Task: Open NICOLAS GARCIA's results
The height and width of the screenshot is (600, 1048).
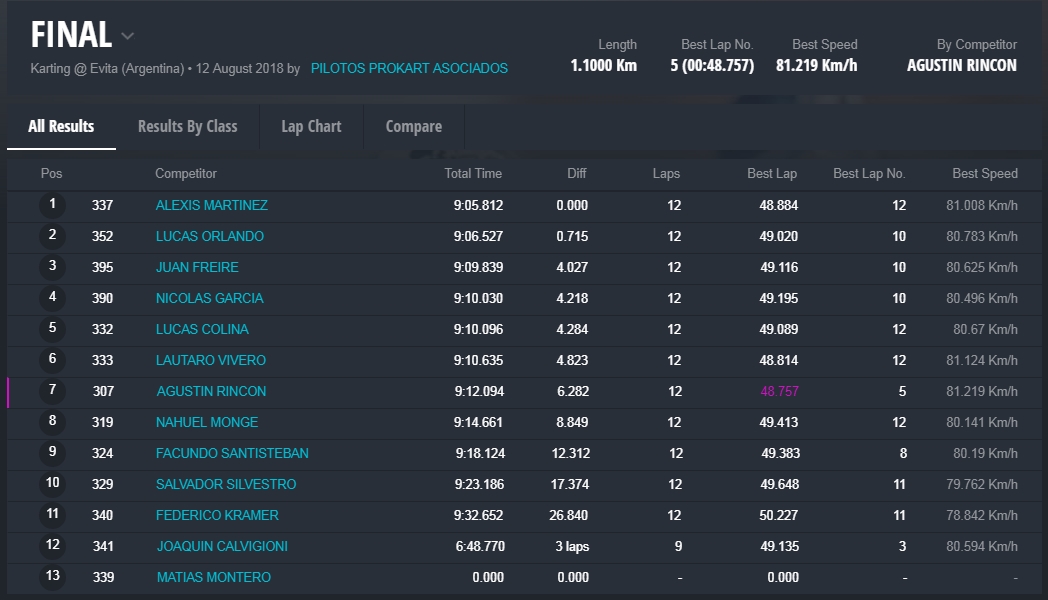Action: (209, 299)
